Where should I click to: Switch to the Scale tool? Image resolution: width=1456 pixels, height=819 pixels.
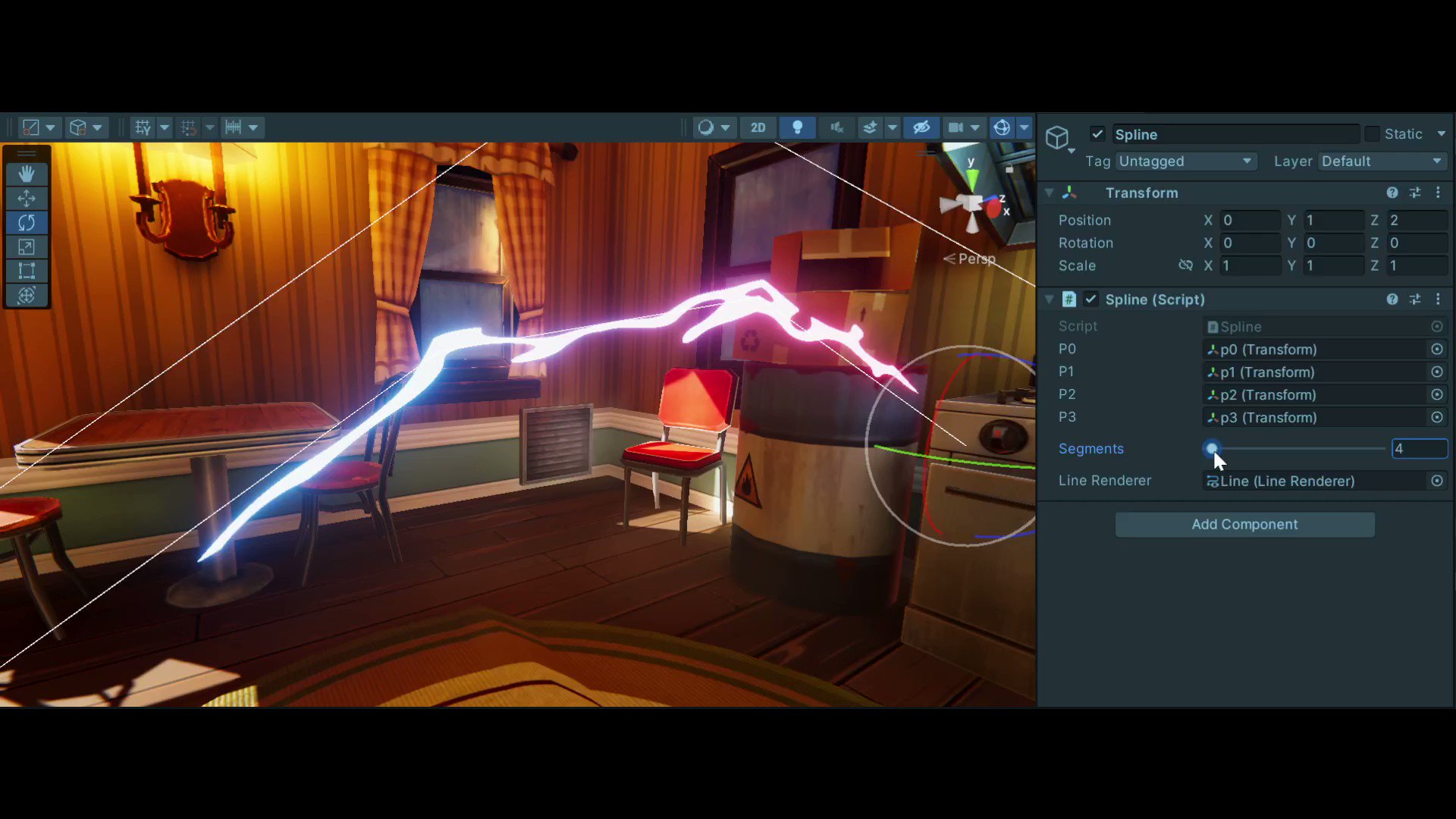pyautogui.click(x=27, y=246)
